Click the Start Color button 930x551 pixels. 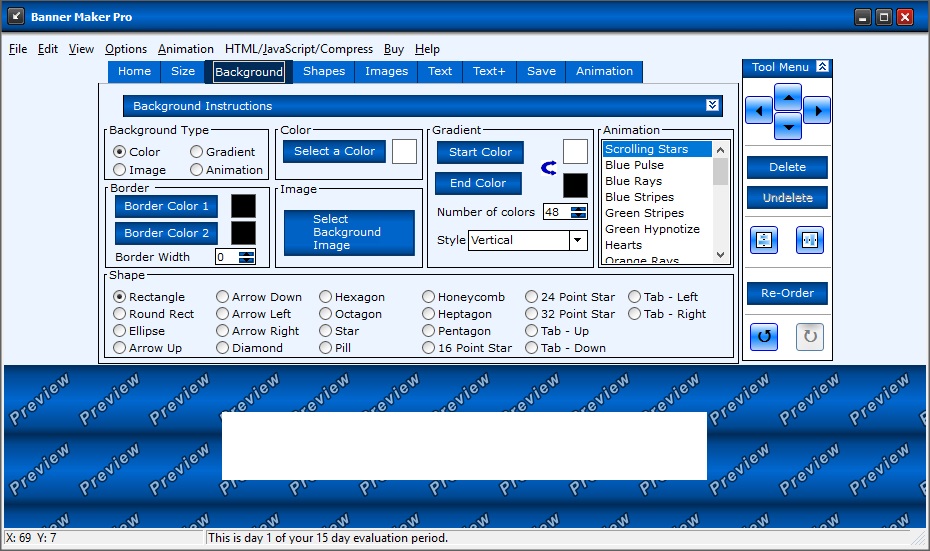(x=480, y=152)
